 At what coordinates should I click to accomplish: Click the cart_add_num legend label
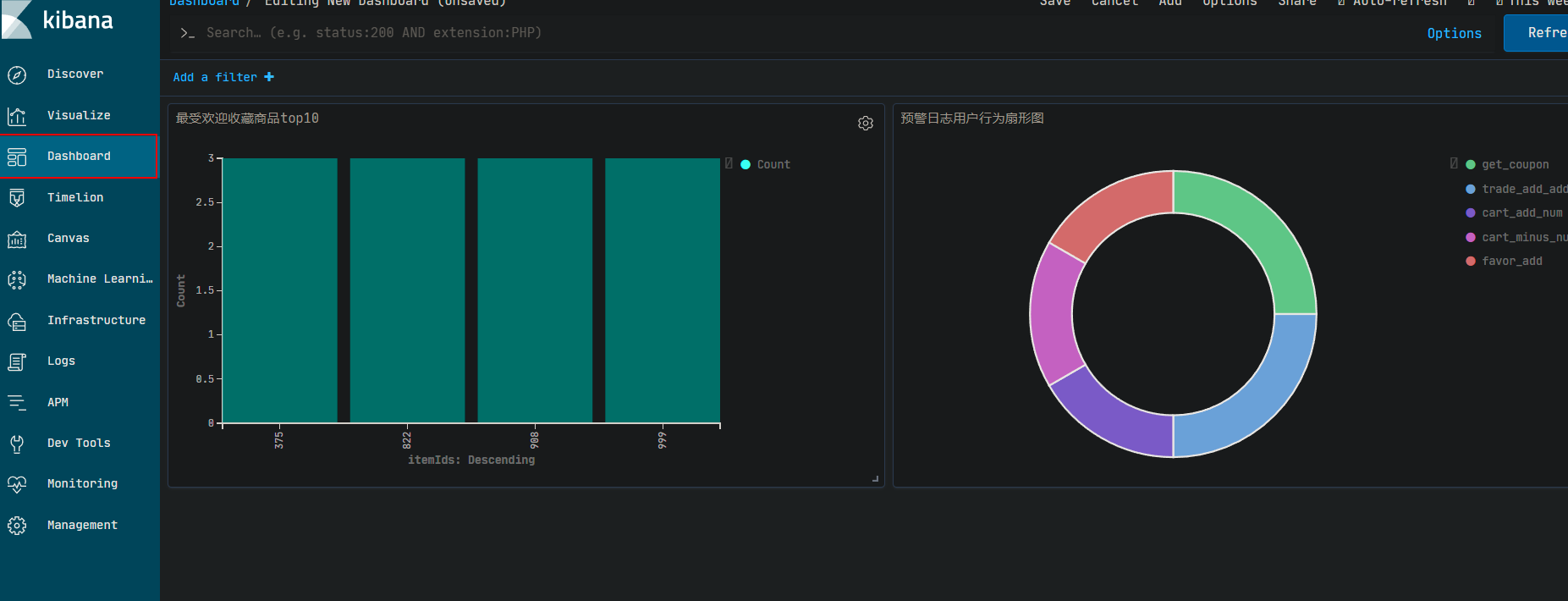[x=1522, y=213]
